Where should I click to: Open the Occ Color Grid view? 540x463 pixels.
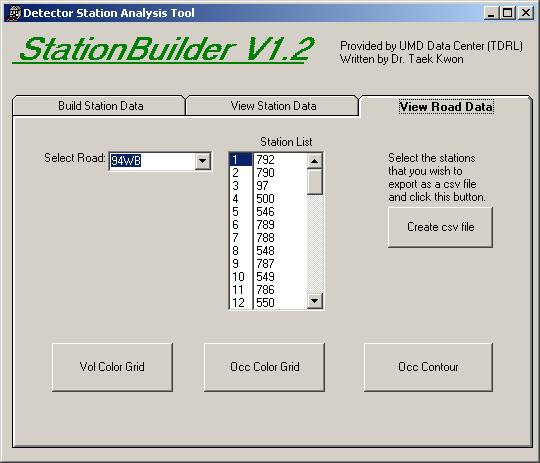[264, 367]
